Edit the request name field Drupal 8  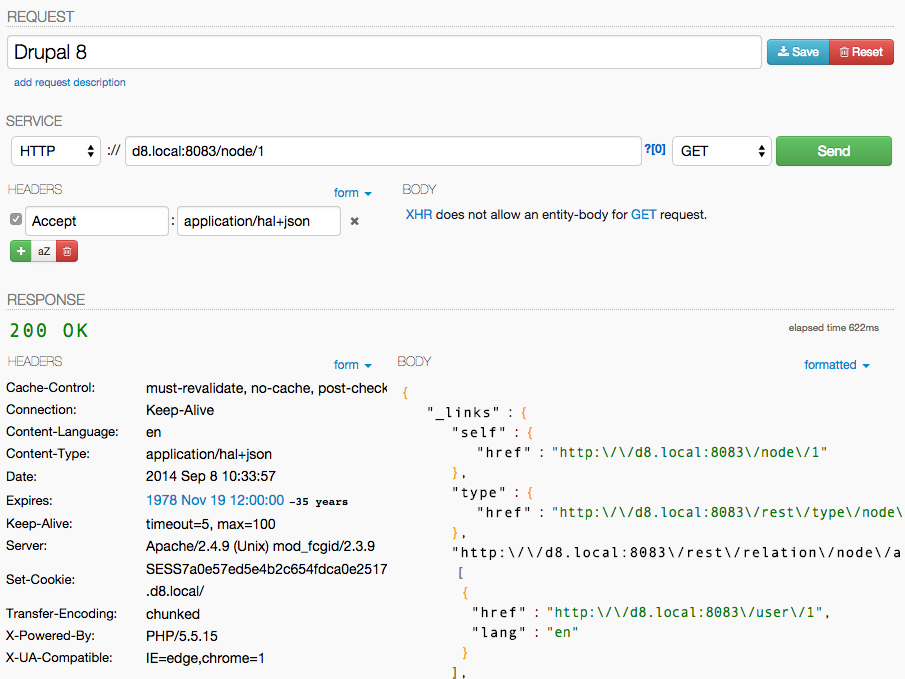[384, 52]
